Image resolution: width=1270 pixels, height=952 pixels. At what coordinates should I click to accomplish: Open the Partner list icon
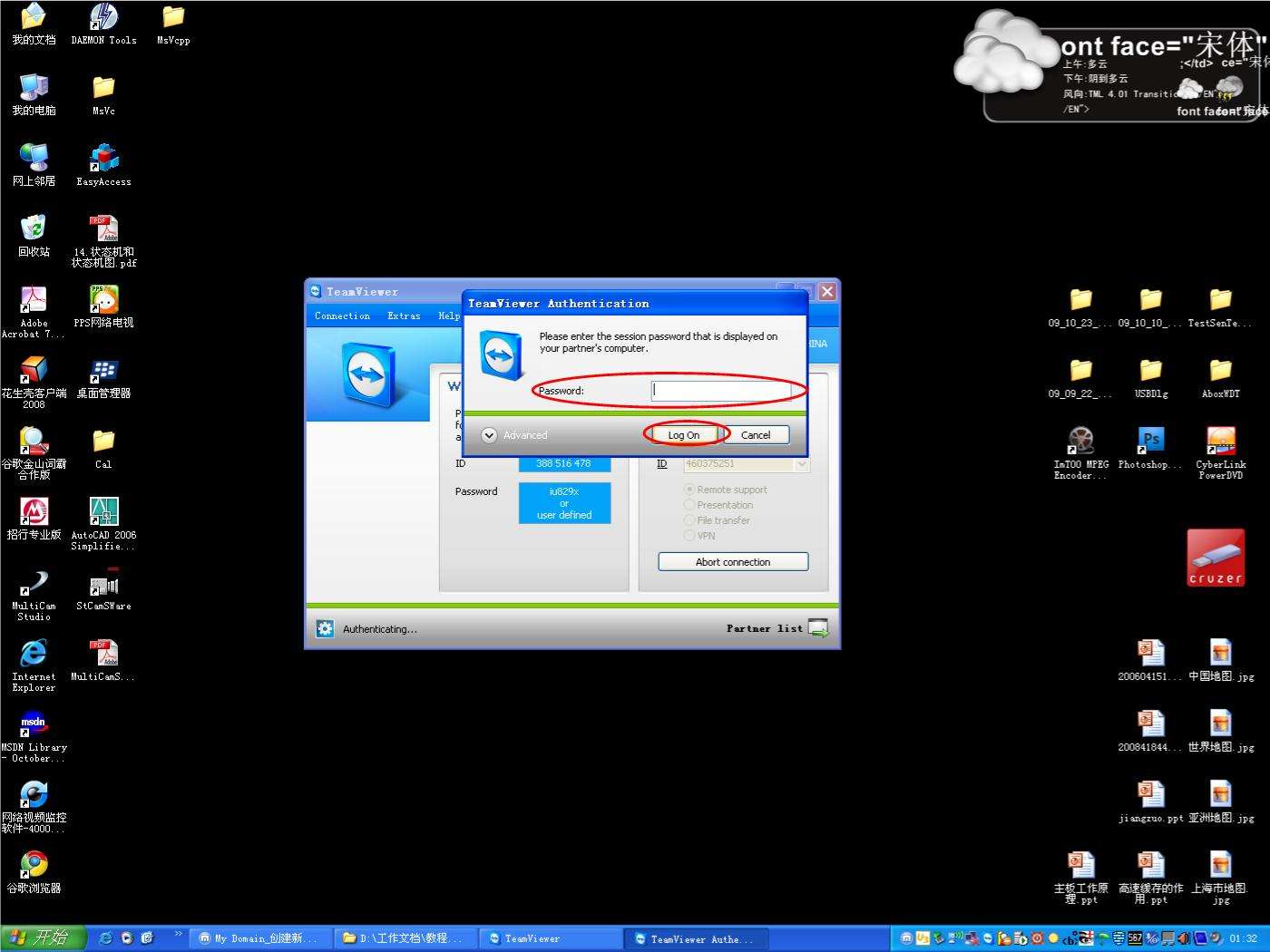(x=817, y=628)
